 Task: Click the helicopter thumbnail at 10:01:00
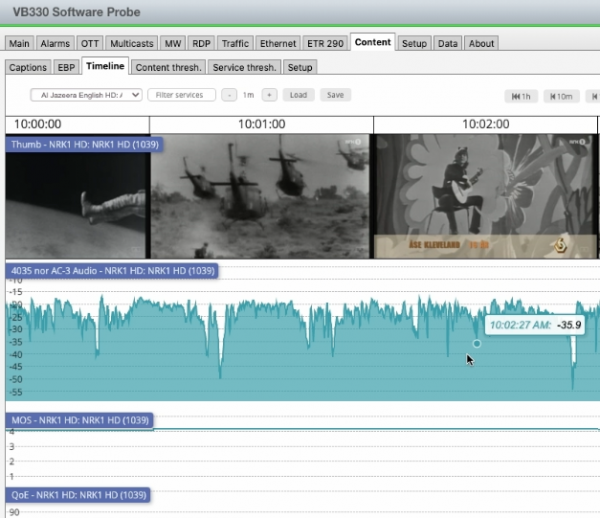pyautogui.click(x=261, y=196)
